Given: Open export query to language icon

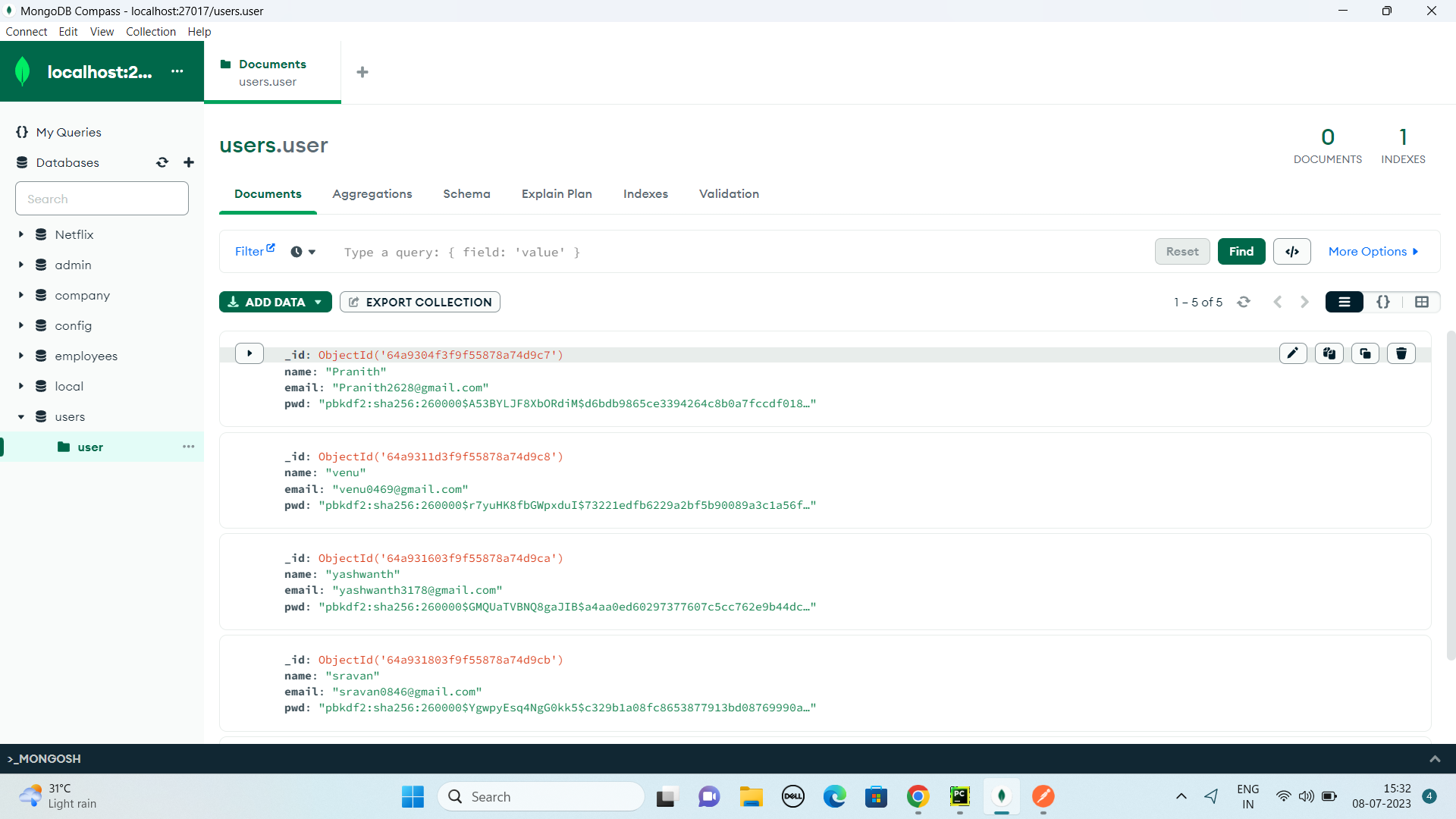Looking at the screenshot, I should point(1291,251).
